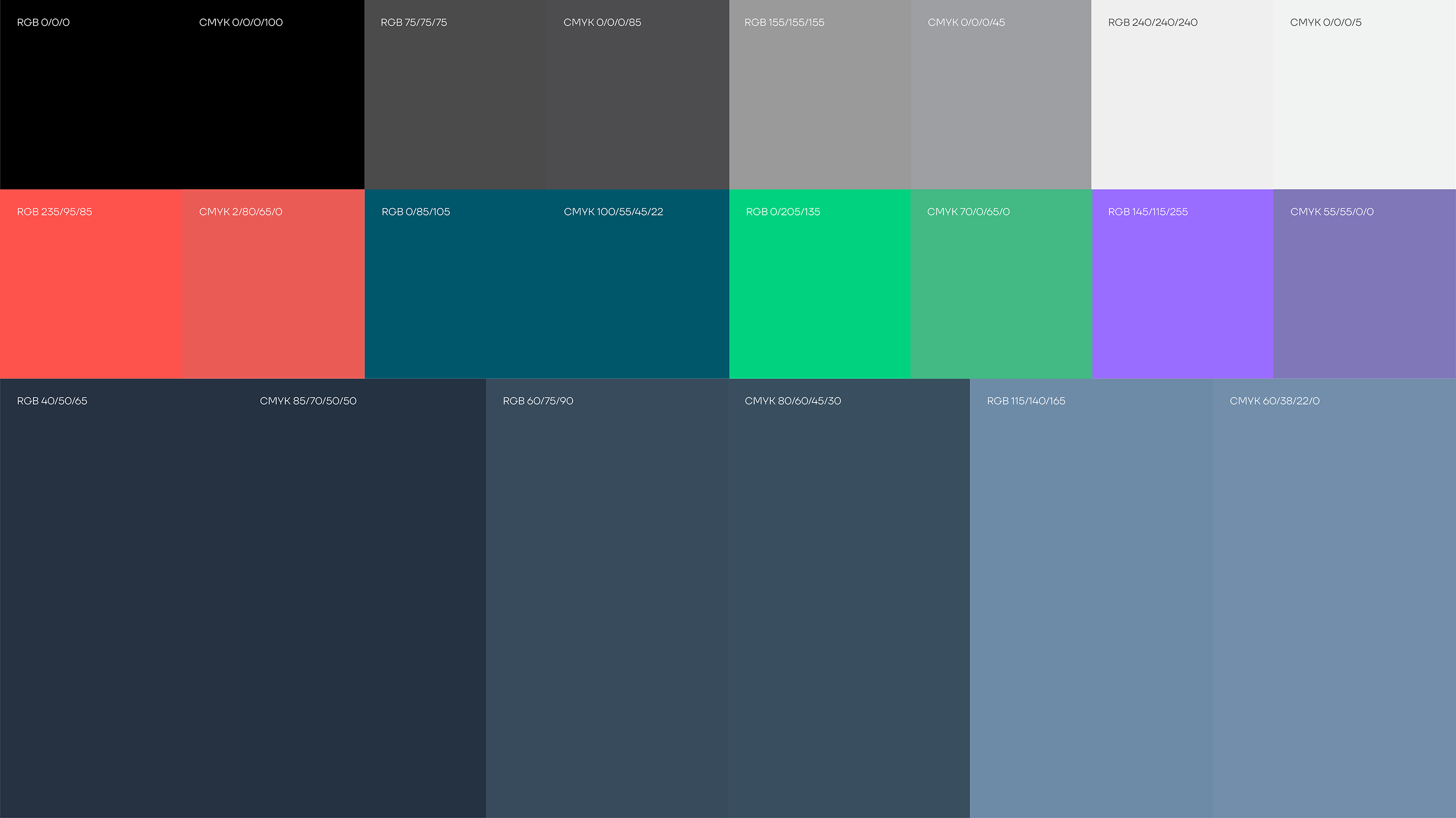Select the mid gray RGB 155/155/155 swatch
This screenshot has height=818, width=1456.
[820, 102]
